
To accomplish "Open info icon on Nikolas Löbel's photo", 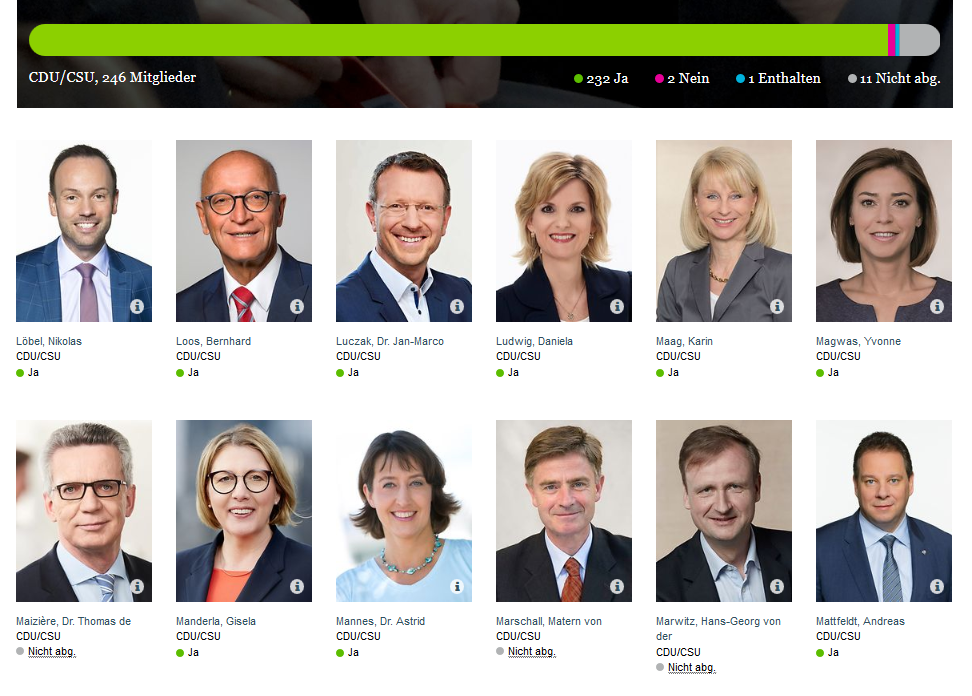I will pos(137,306).
